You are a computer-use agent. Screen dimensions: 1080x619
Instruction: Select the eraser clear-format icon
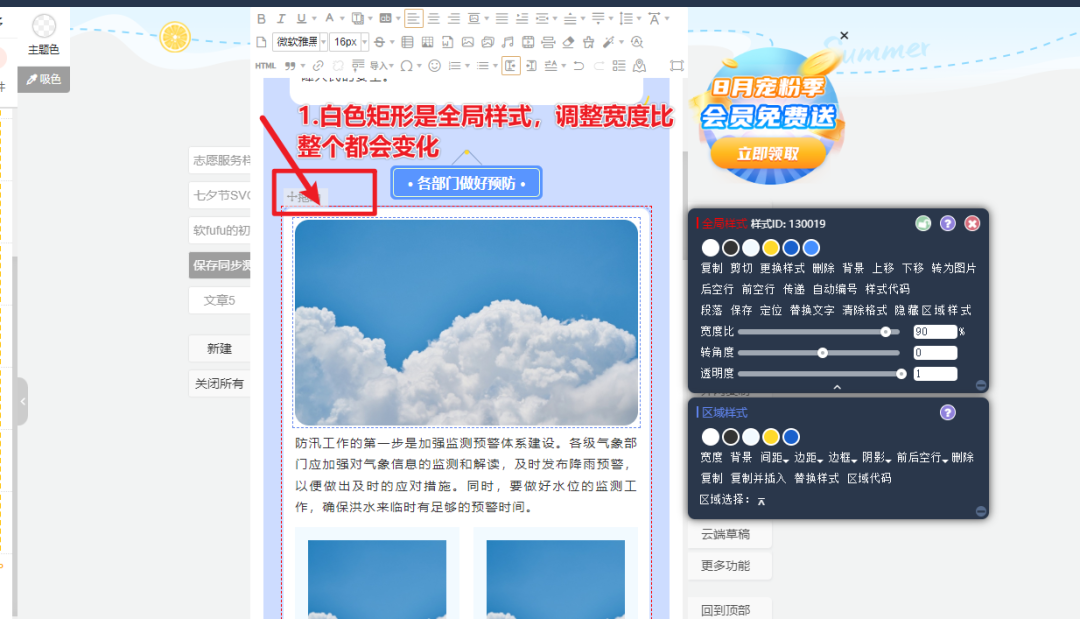(x=568, y=42)
